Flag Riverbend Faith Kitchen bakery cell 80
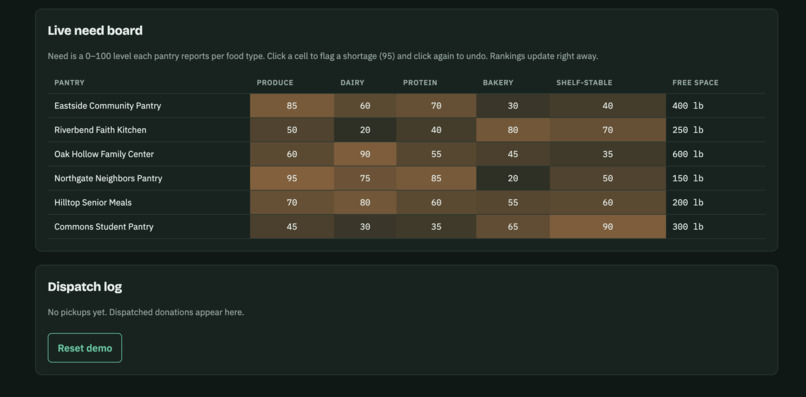 (513, 130)
